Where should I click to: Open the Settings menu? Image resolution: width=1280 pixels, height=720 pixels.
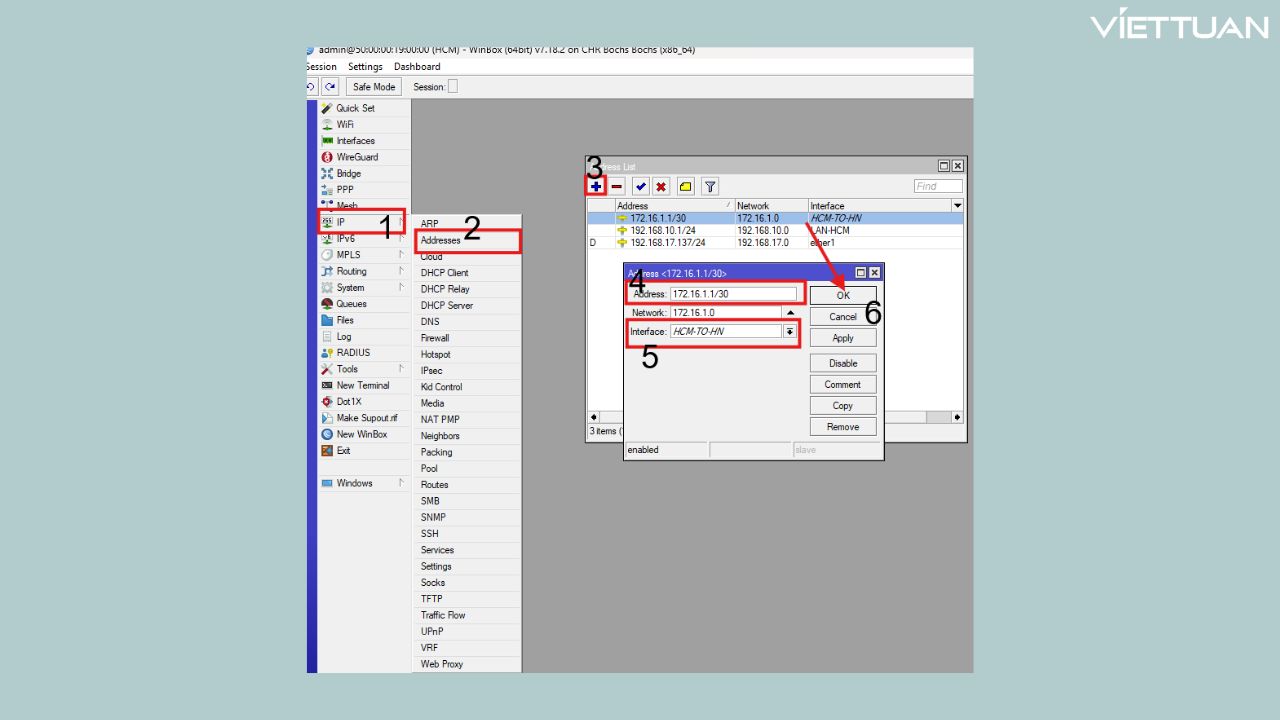coord(365,67)
